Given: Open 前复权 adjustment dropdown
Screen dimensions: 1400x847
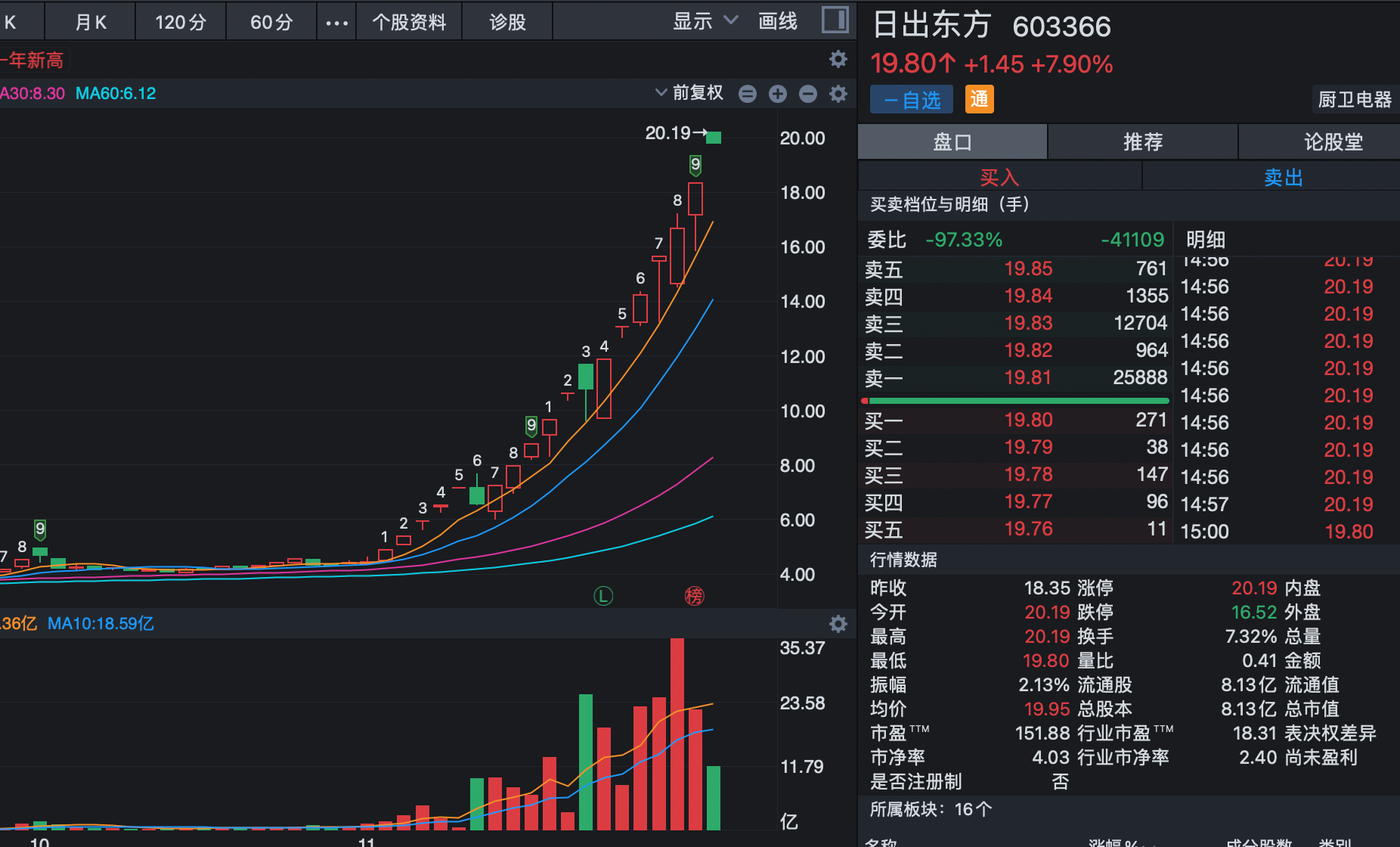Looking at the screenshot, I should (689, 93).
